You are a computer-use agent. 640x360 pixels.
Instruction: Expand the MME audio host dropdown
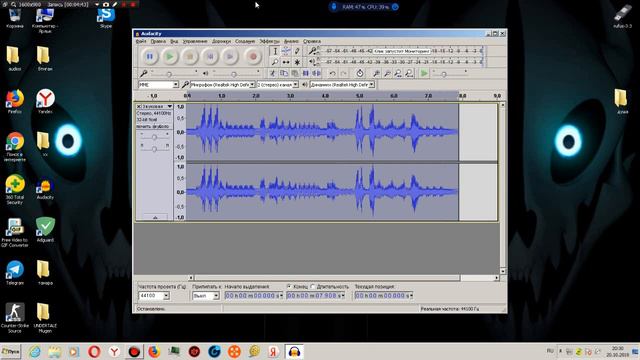tap(176, 85)
